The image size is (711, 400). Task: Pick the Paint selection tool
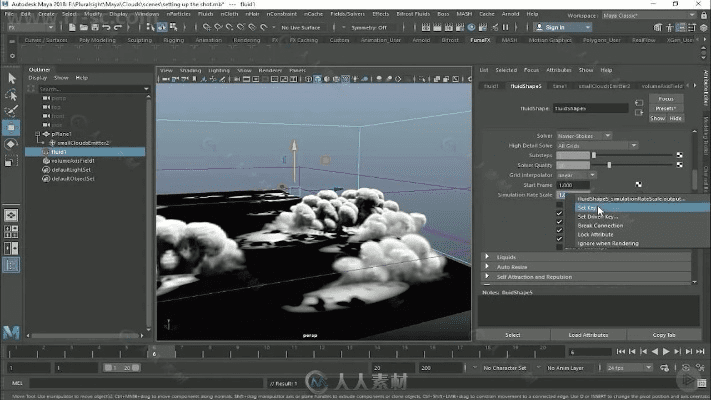tap(11, 110)
